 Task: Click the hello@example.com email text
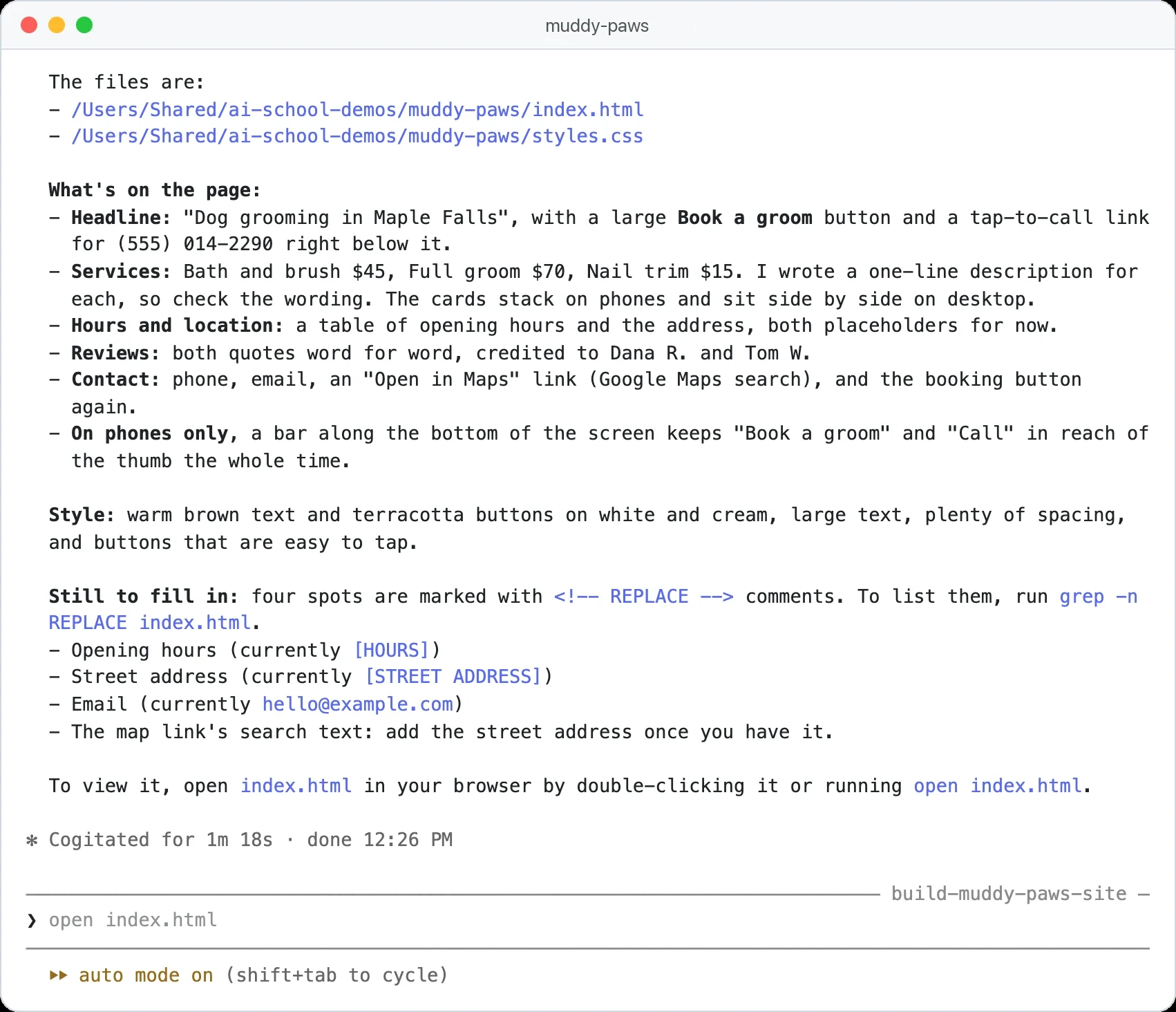coord(357,704)
